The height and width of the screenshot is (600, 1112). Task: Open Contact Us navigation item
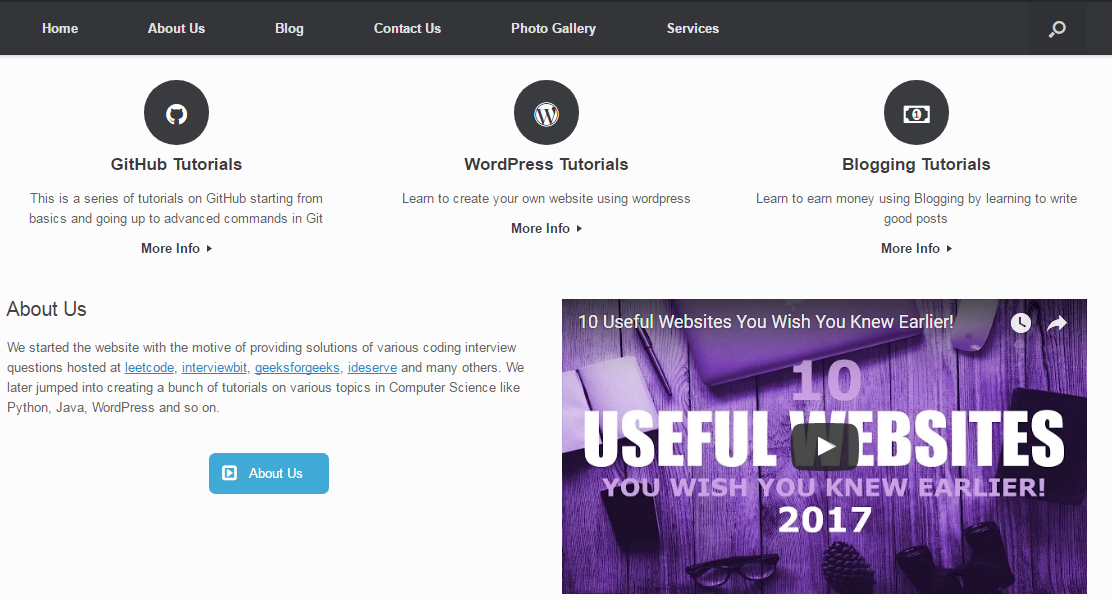pos(407,28)
